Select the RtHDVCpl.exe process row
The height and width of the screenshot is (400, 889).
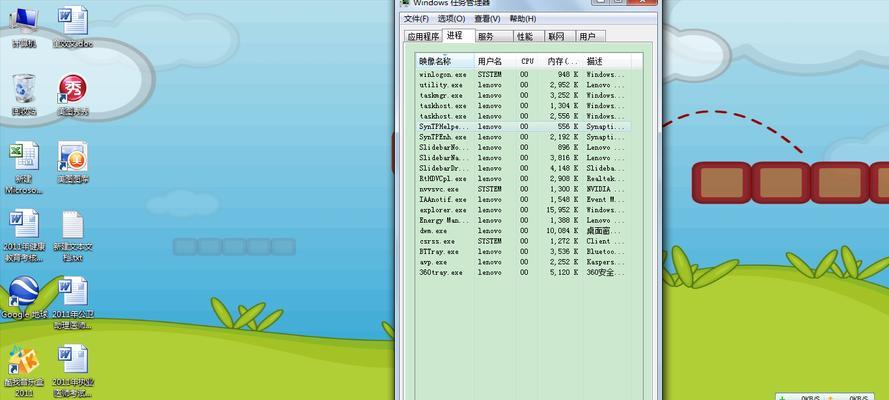[x=523, y=178]
